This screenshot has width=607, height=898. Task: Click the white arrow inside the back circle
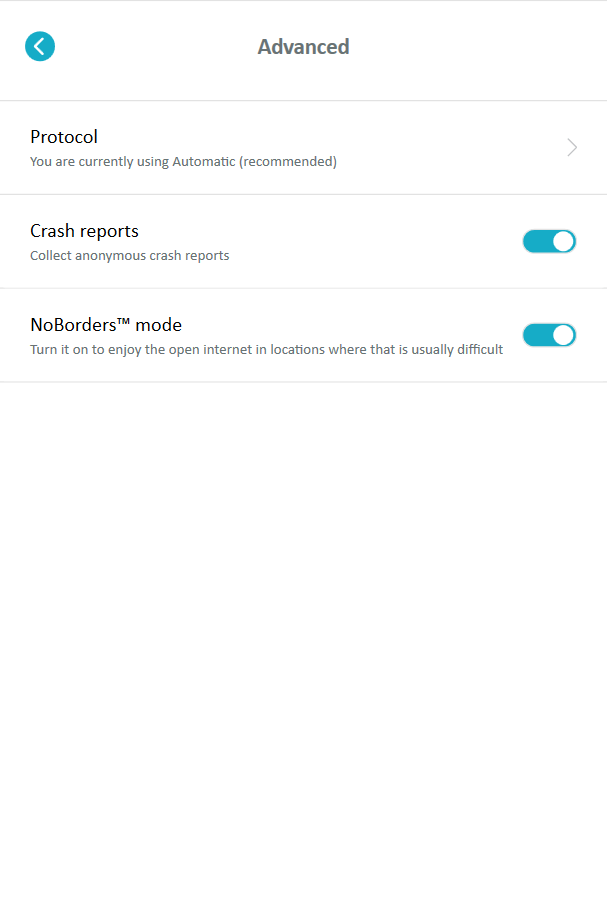click(x=39, y=46)
